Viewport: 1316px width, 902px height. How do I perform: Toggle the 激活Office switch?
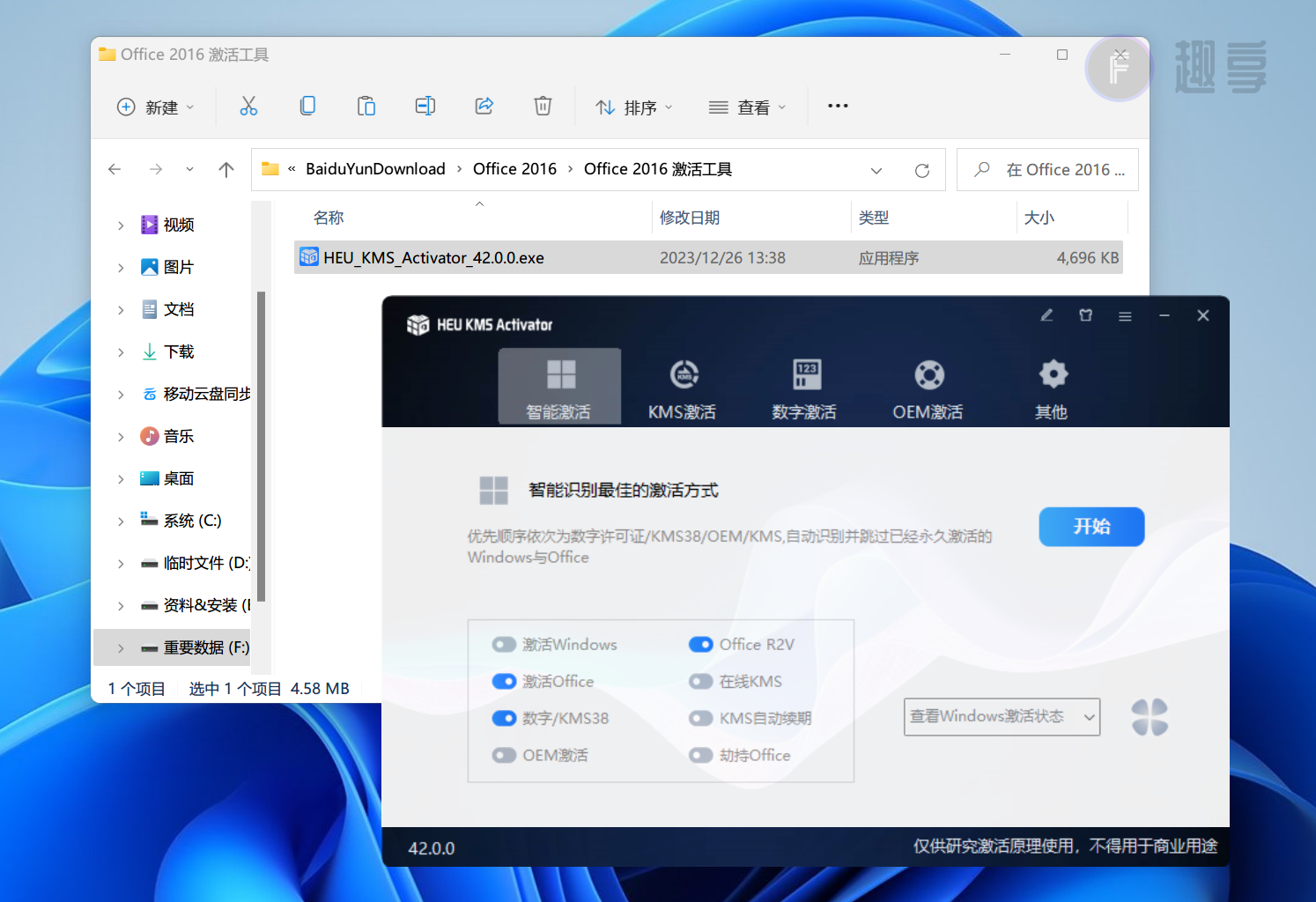pos(504,682)
